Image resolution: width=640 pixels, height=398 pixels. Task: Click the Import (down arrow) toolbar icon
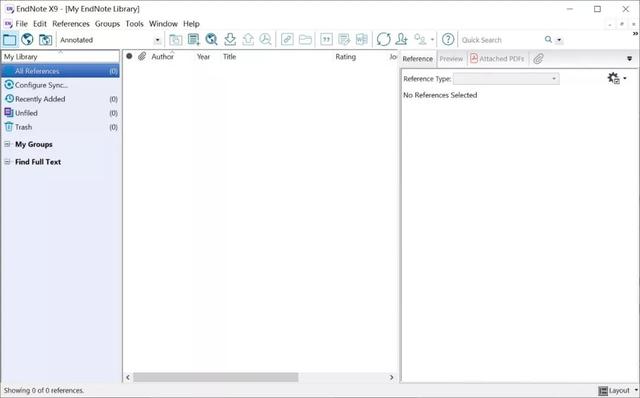[x=230, y=40]
